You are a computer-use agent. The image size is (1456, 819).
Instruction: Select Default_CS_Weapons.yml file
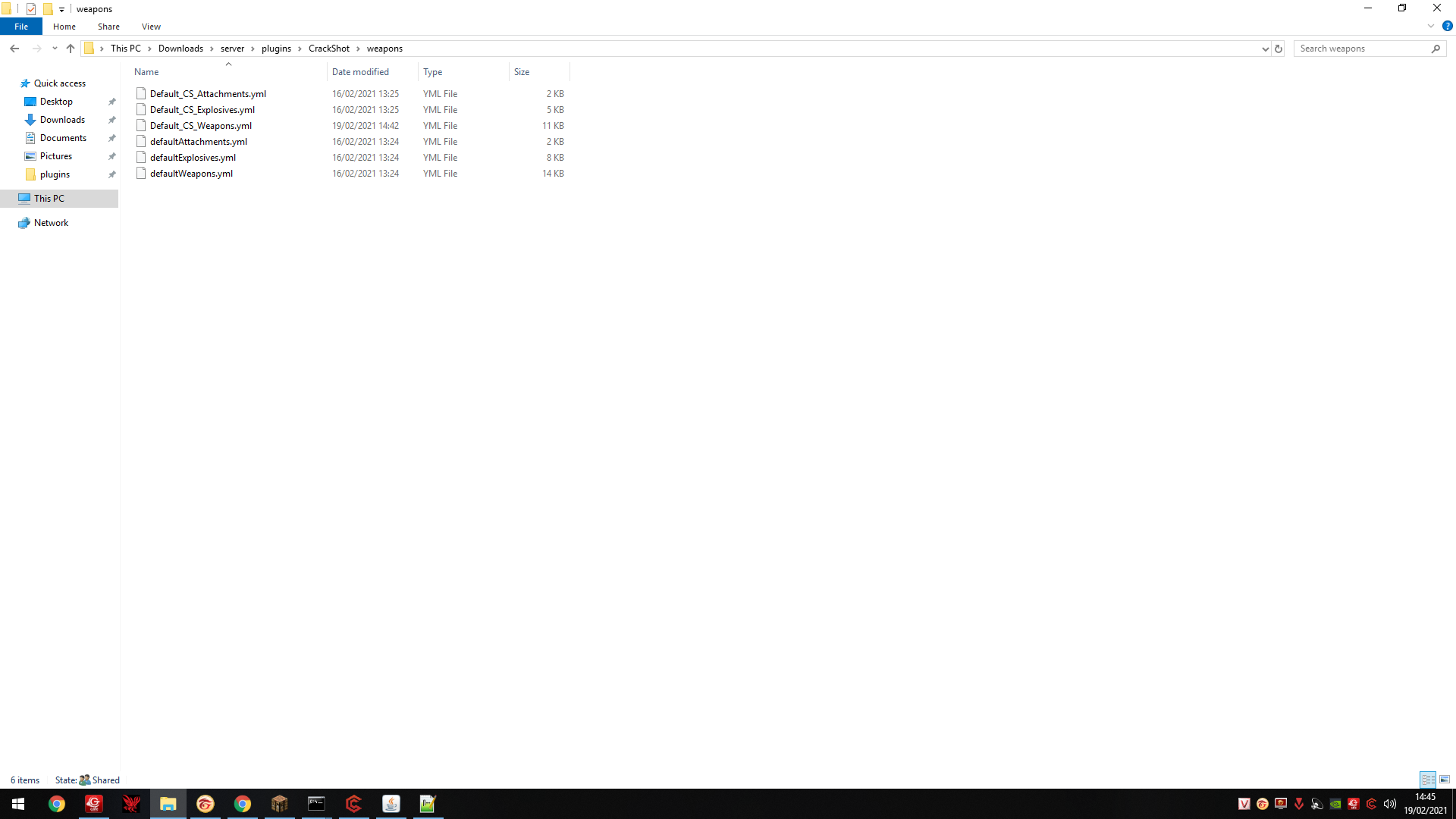click(201, 126)
